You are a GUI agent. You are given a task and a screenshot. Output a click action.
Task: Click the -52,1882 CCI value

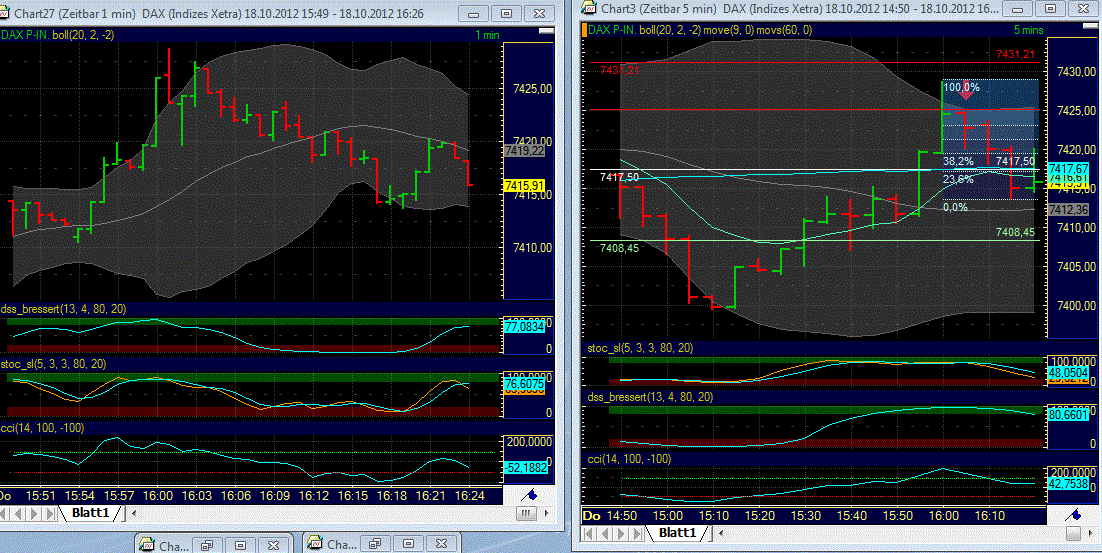point(524,467)
